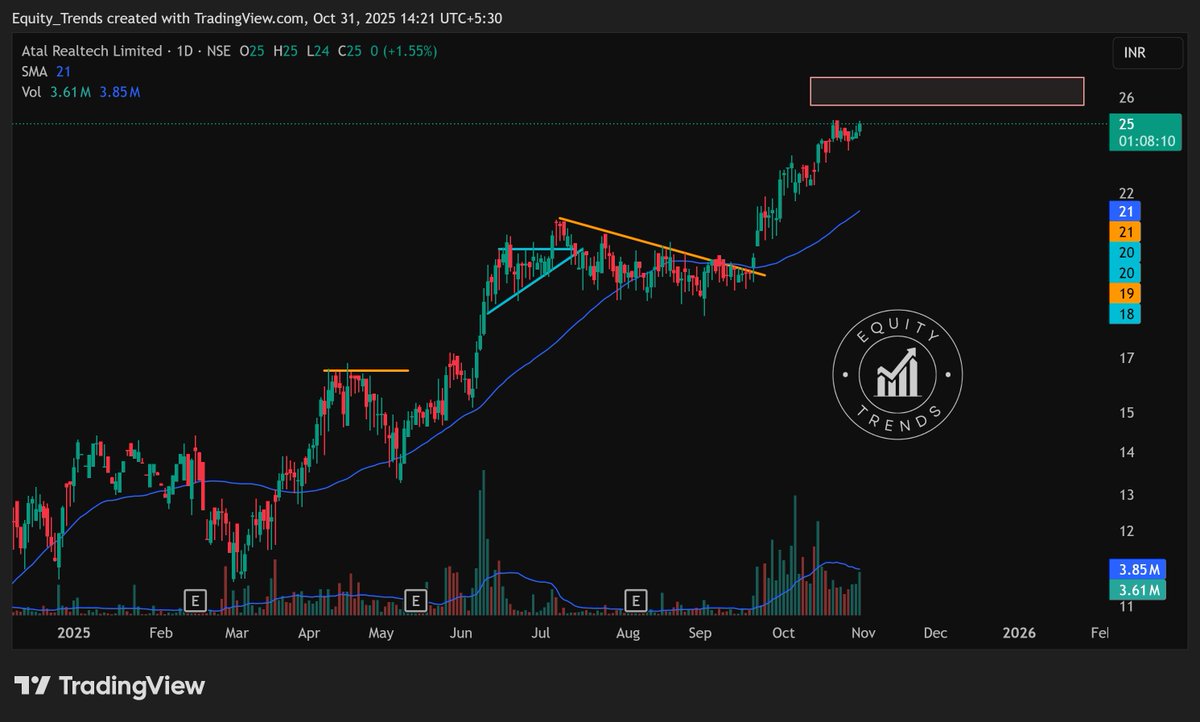Click the orange price badge showing 19

coord(1126,293)
